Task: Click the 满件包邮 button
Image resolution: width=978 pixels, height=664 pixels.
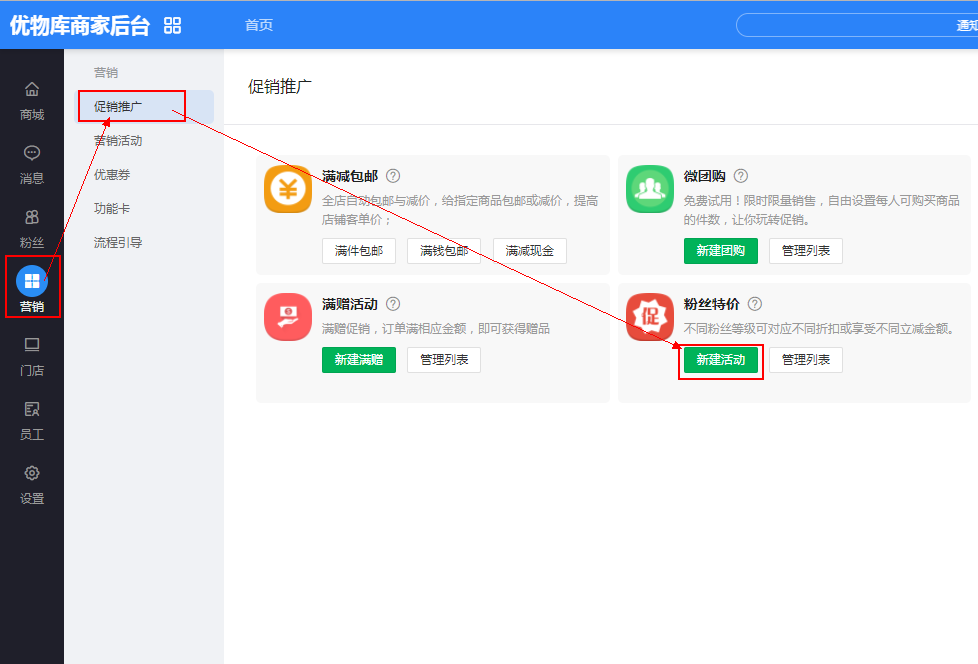Action: (359, 250)
